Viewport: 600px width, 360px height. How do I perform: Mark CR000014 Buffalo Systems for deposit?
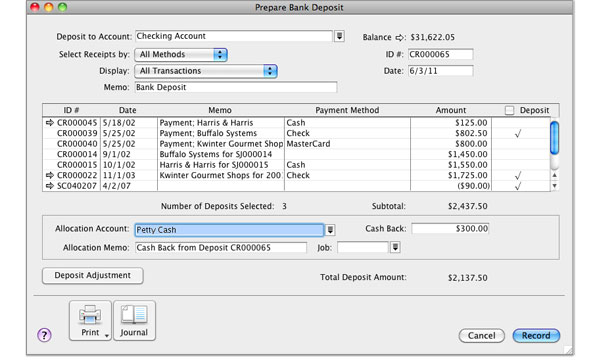coord(520,155)
